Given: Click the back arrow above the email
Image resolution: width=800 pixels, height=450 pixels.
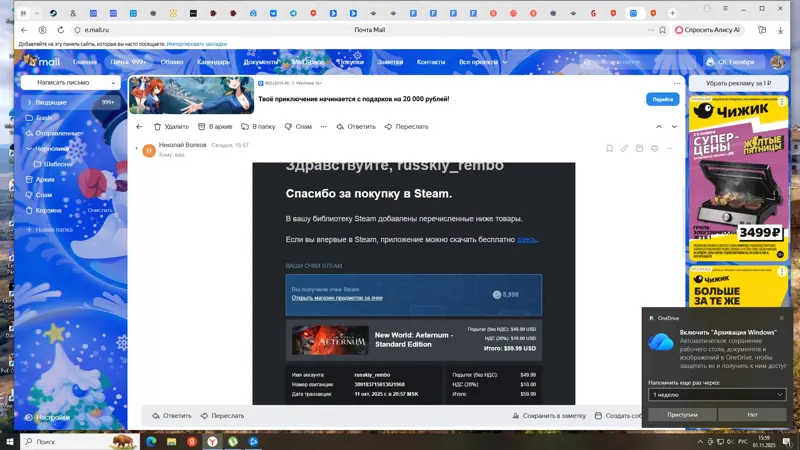Looking at the screenshot, I should (139, 127).
